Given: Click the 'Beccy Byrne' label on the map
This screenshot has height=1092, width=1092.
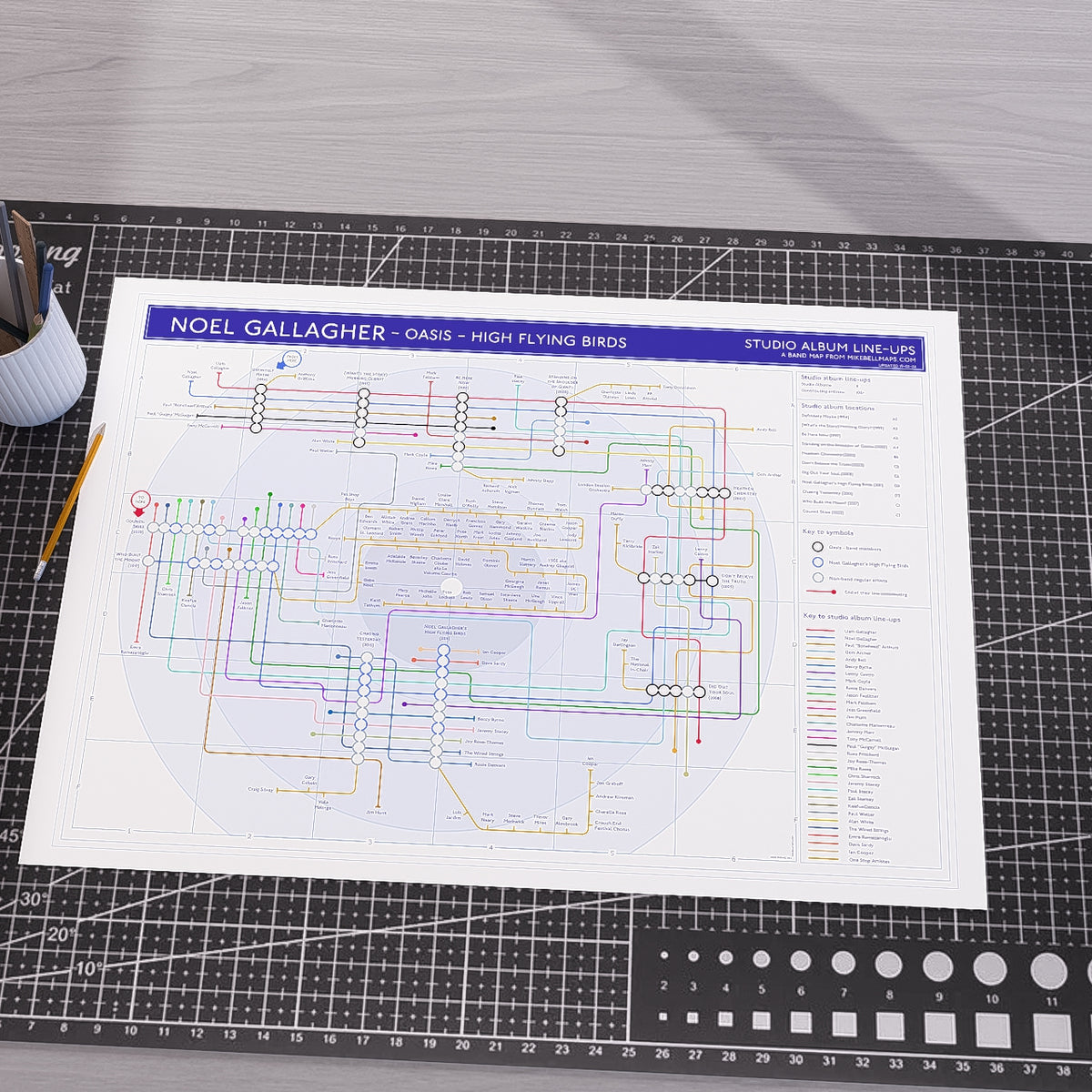Looking at the screenshot, I should point(490,719).
